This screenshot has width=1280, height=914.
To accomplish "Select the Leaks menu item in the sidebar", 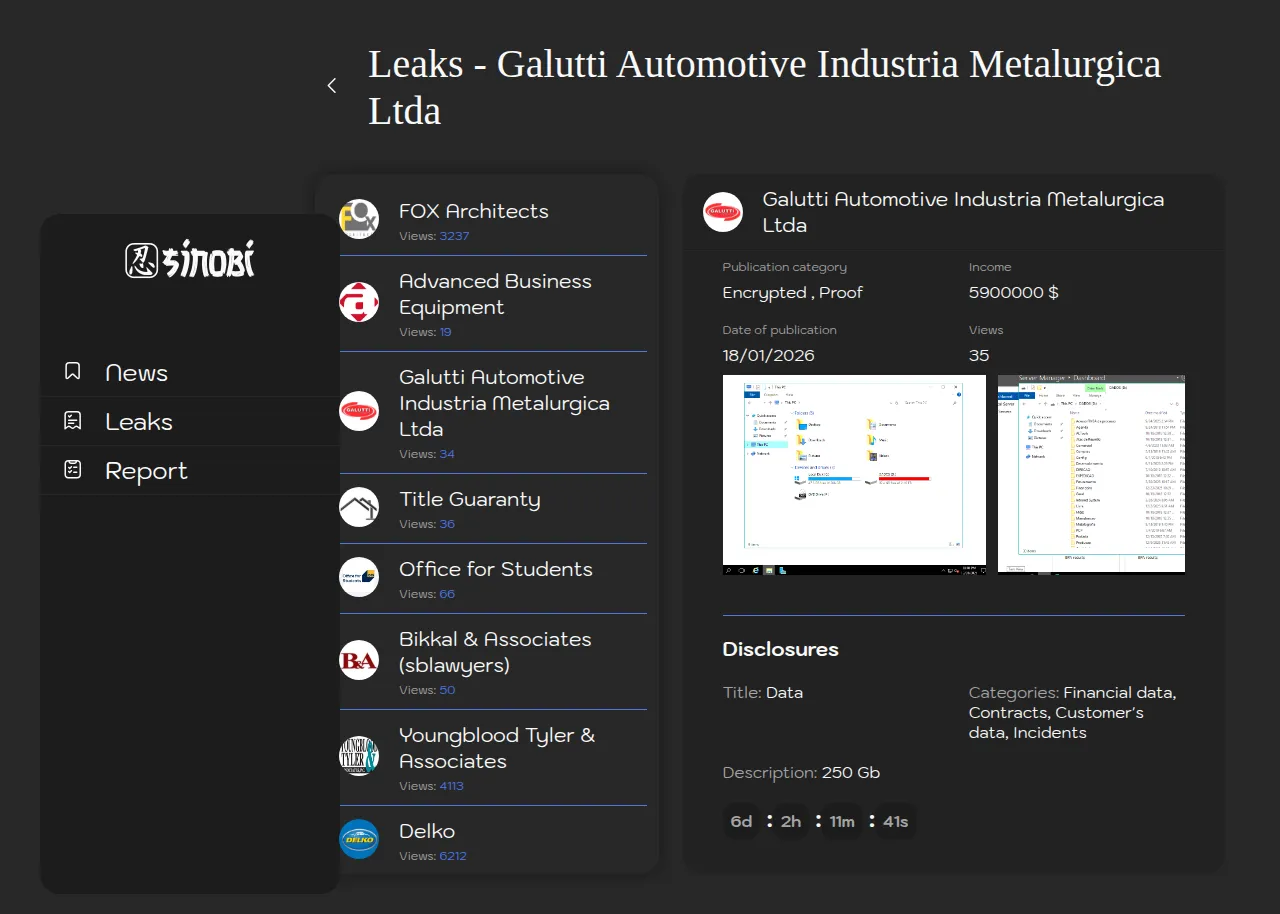I will click(139, 422).
